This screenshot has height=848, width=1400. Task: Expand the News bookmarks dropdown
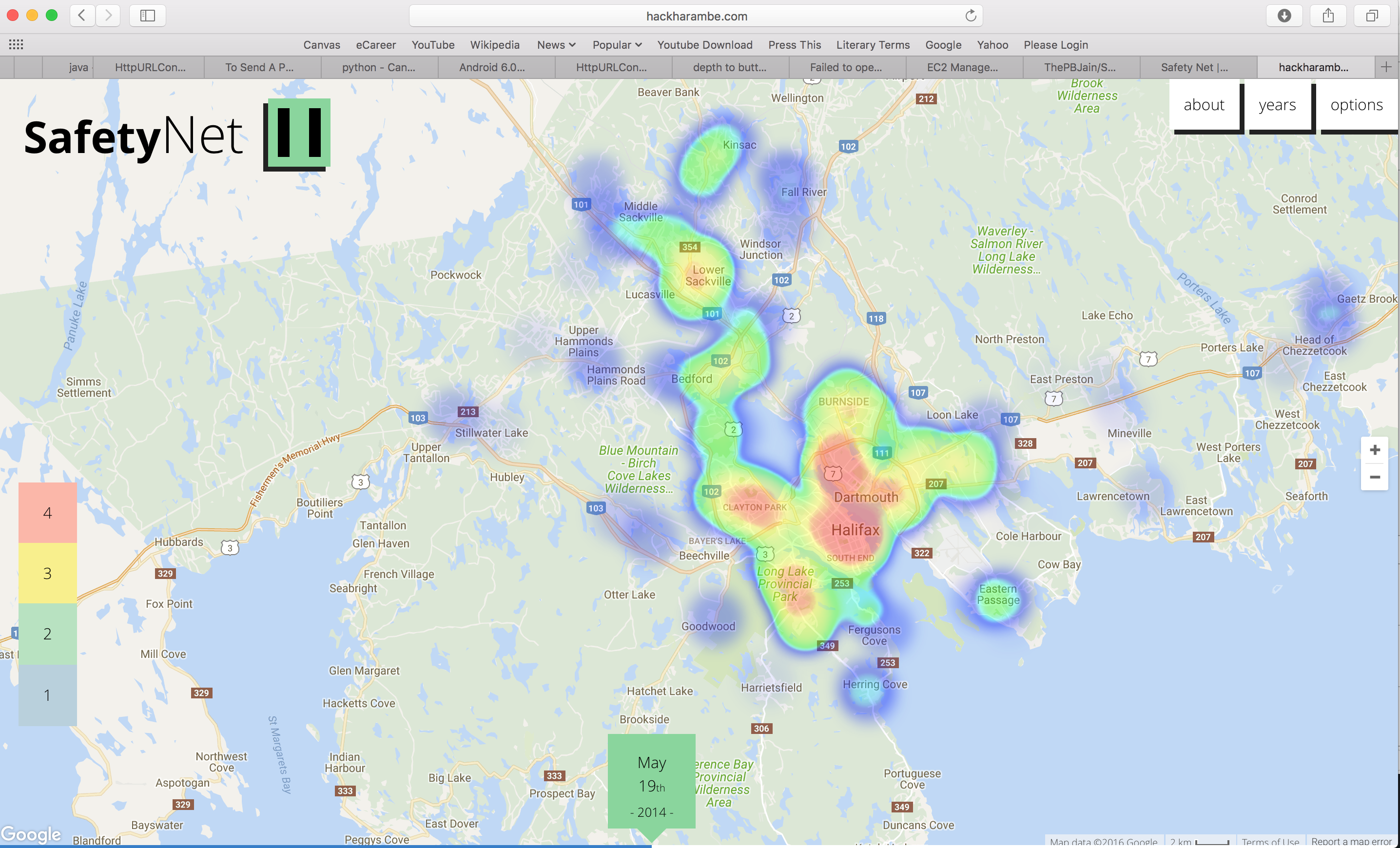click(x=556, y=45)
